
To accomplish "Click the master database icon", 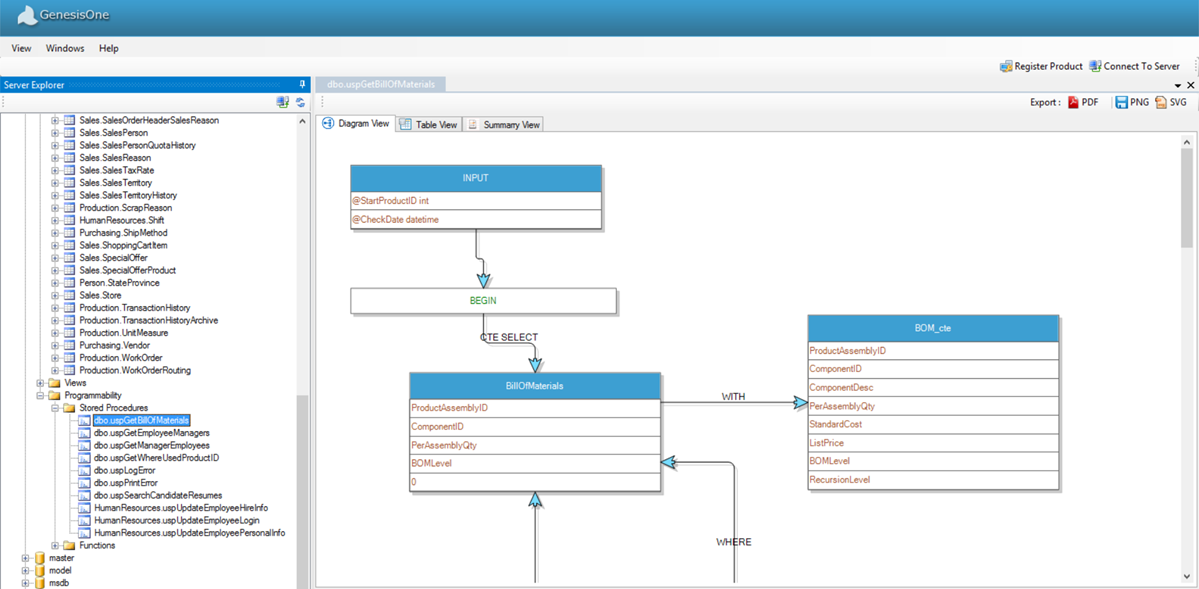I will click(x=39, y=558).
